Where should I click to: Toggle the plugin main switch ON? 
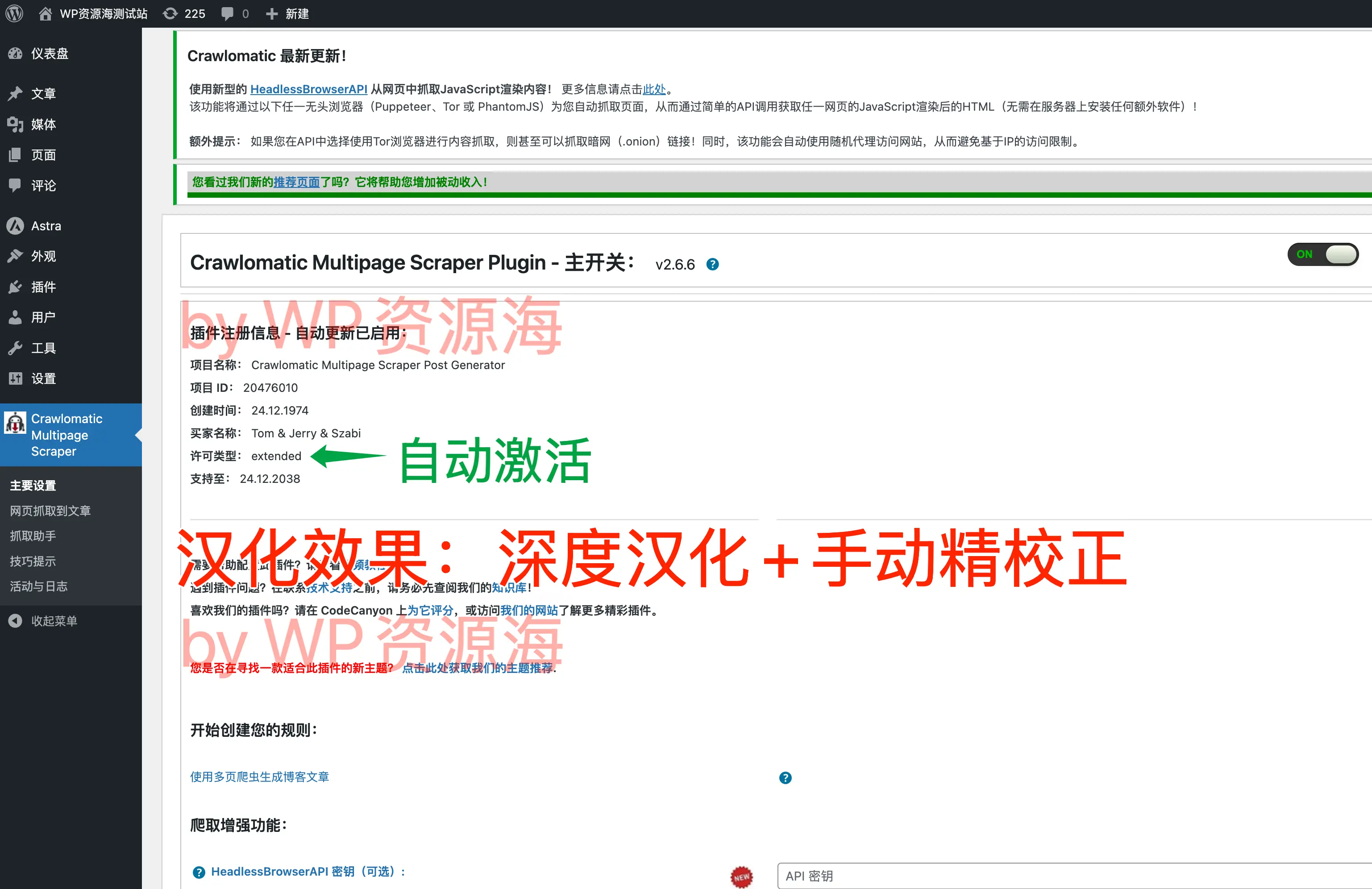tap(1323, 254)
